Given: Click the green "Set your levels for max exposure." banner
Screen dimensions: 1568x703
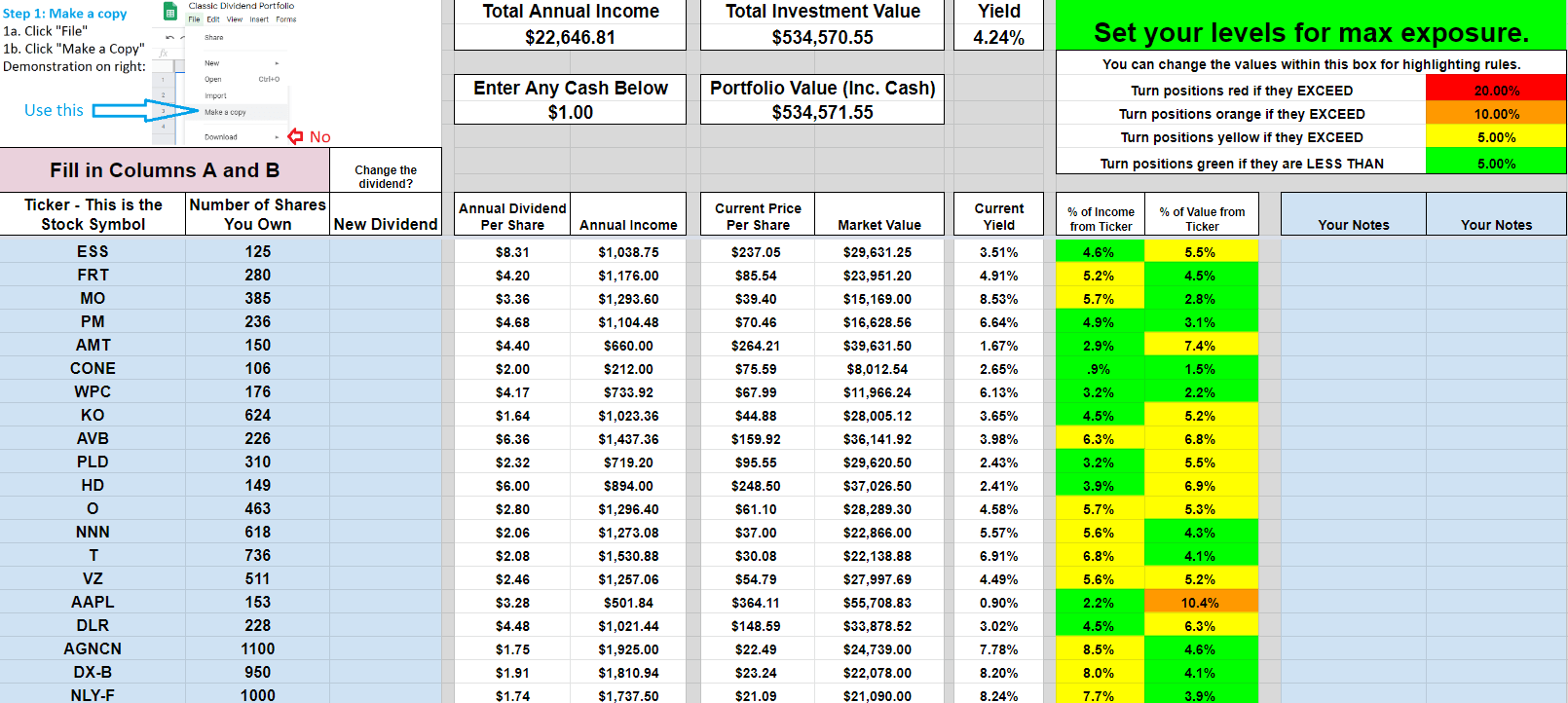Looking at the screenshot, I should click(x=1311, y=26).
